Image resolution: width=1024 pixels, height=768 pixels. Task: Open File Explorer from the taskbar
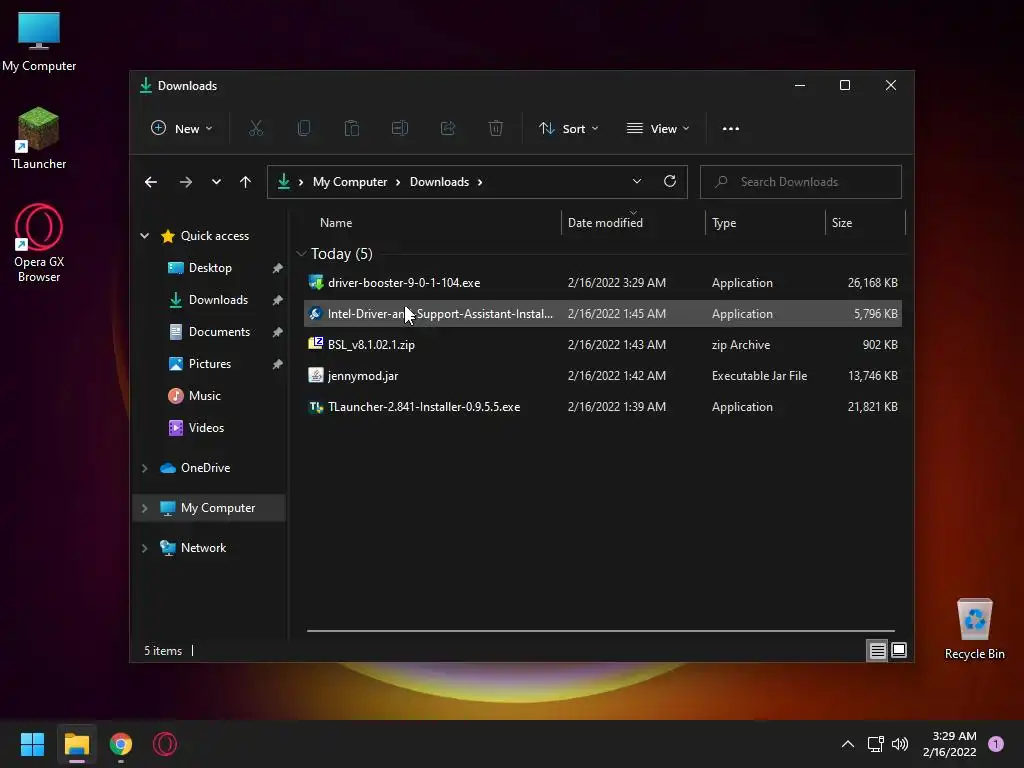point(77,744)
